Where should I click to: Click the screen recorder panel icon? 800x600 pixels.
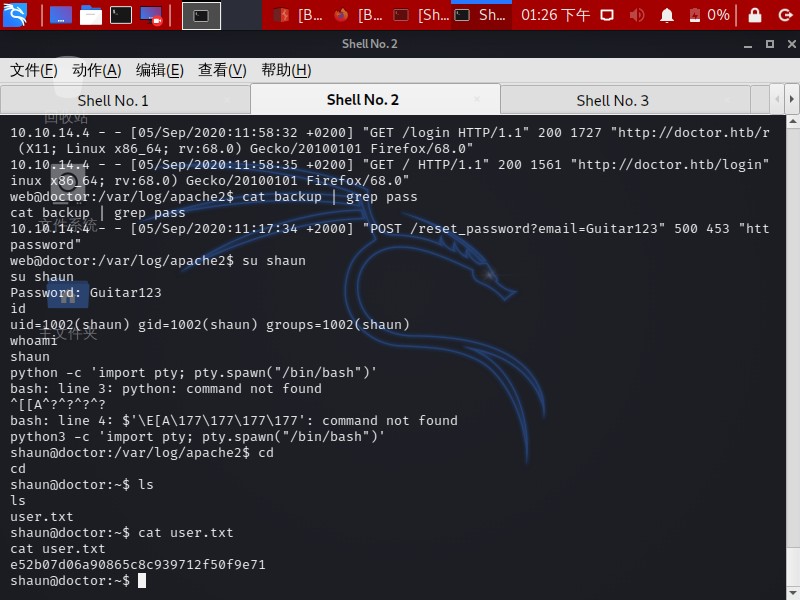(x=151, y=15)
